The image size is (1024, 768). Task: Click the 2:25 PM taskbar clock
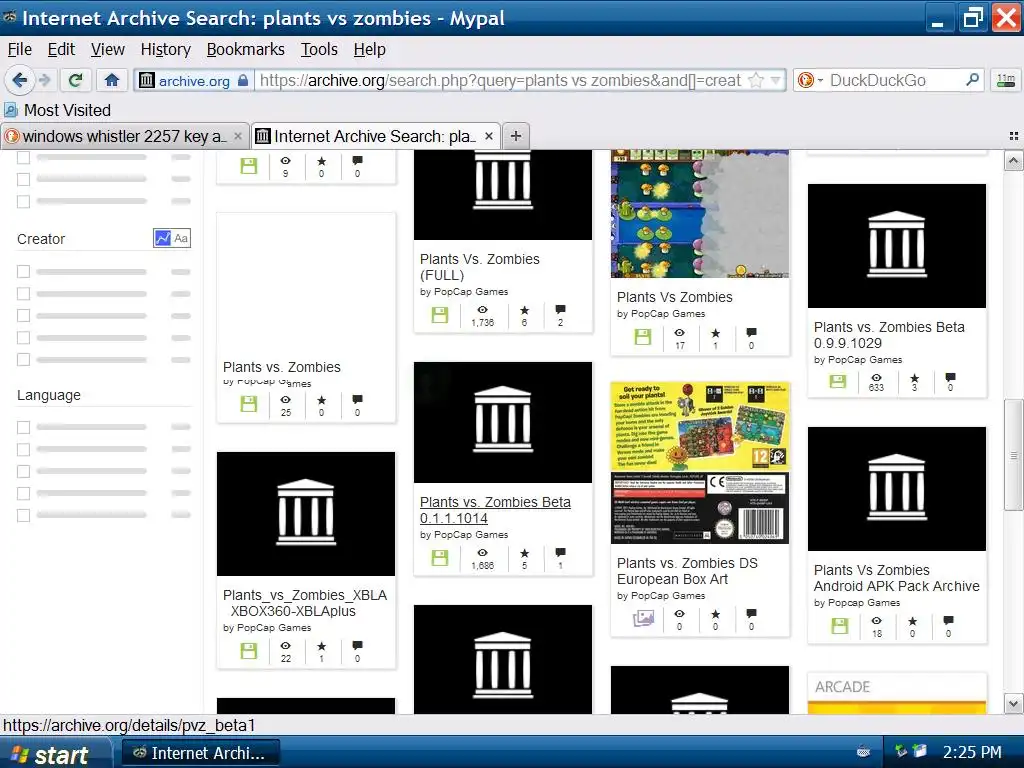tap(972, 752)
